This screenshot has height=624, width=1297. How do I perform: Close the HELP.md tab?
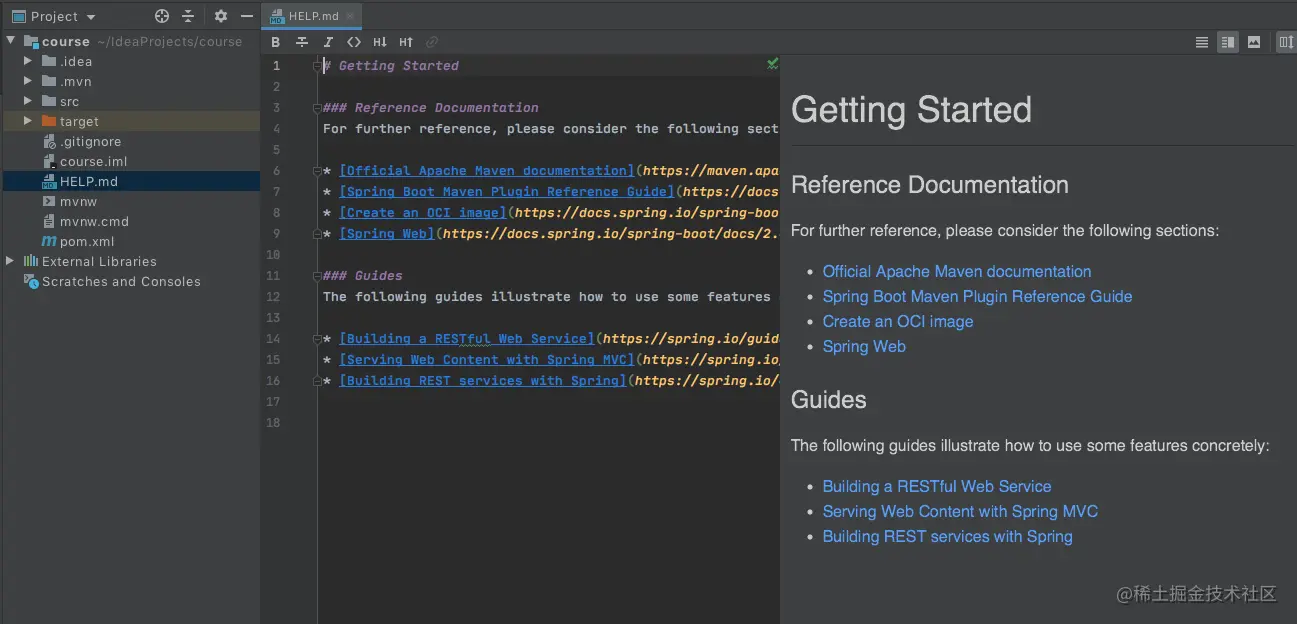[x=351, y=16]
